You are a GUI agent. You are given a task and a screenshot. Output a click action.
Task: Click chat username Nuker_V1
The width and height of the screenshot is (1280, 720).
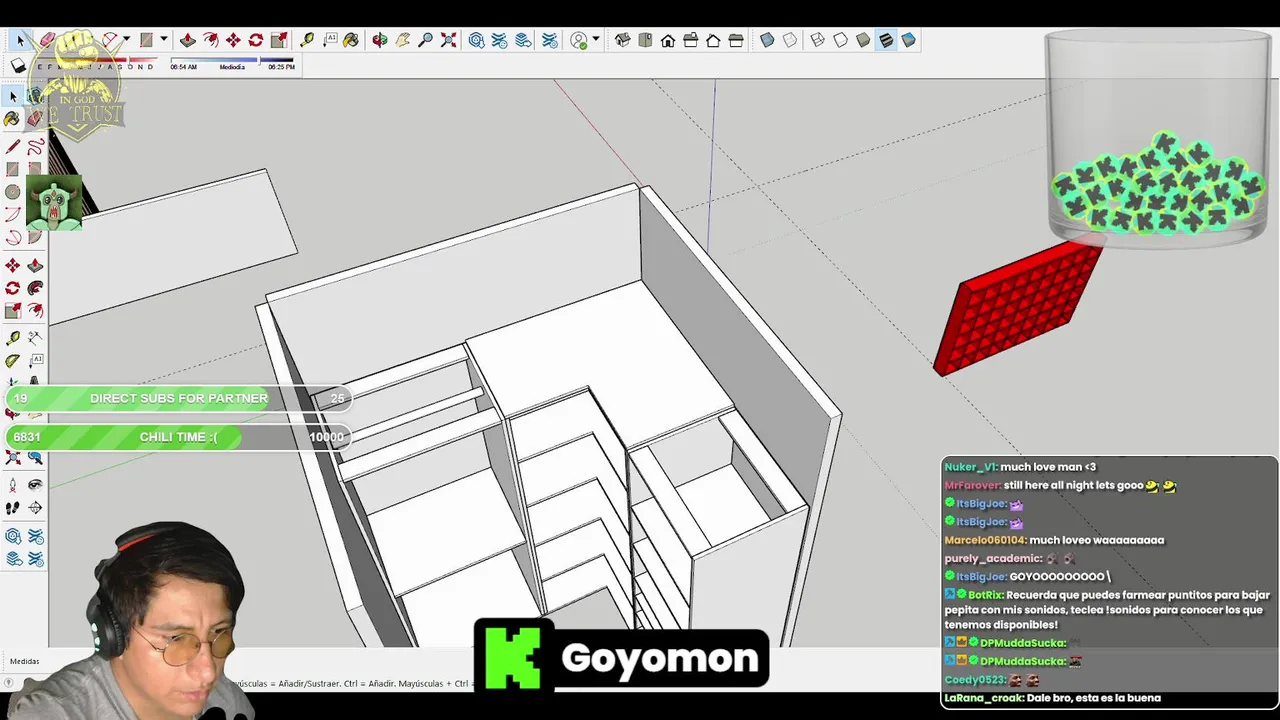click(970, 467)
